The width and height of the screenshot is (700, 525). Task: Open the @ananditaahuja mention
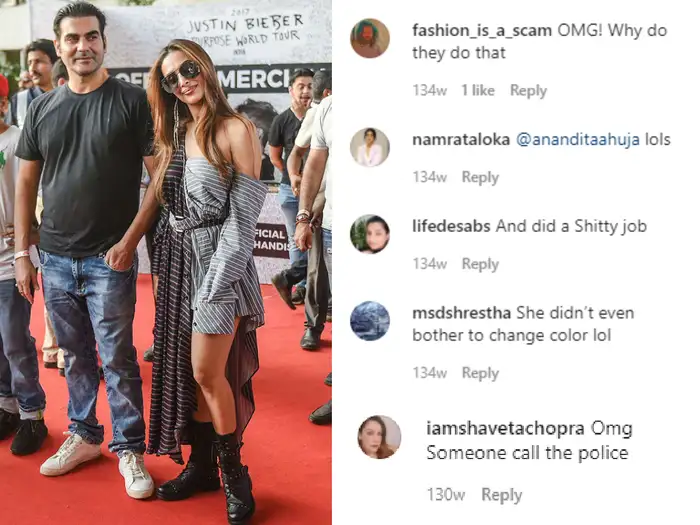(578, 140)
